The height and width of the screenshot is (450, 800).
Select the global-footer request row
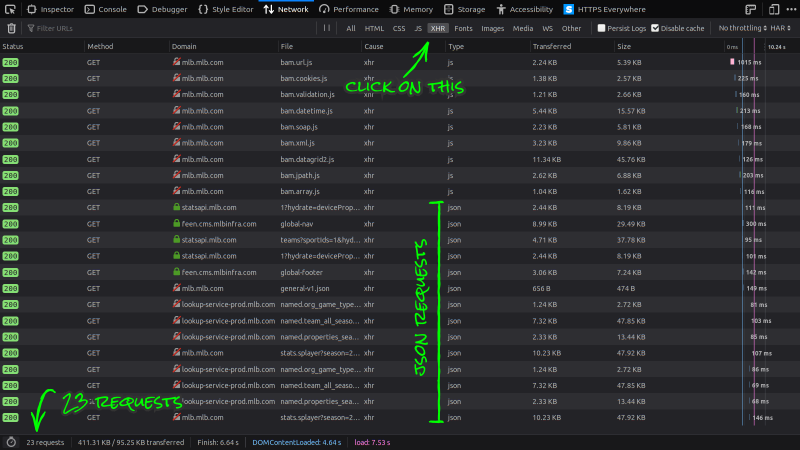400,272
